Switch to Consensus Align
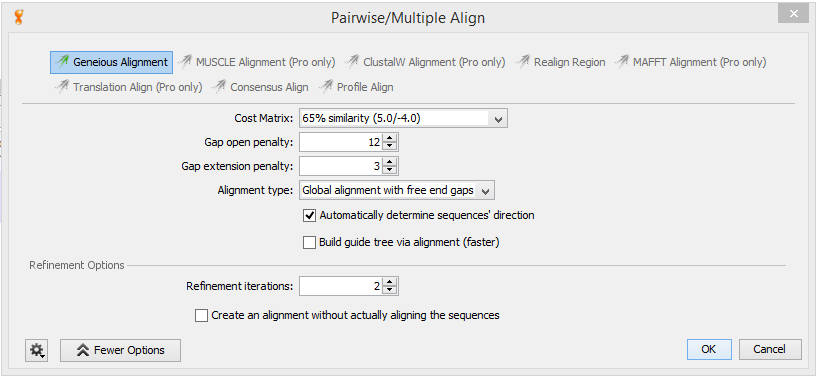The height and width of the screenshot is (376, 816). (x=260, y=87)
